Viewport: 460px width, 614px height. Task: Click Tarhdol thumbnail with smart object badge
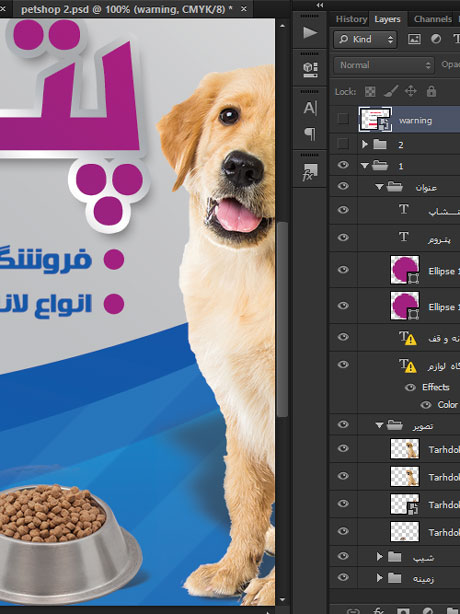[404, 504]
